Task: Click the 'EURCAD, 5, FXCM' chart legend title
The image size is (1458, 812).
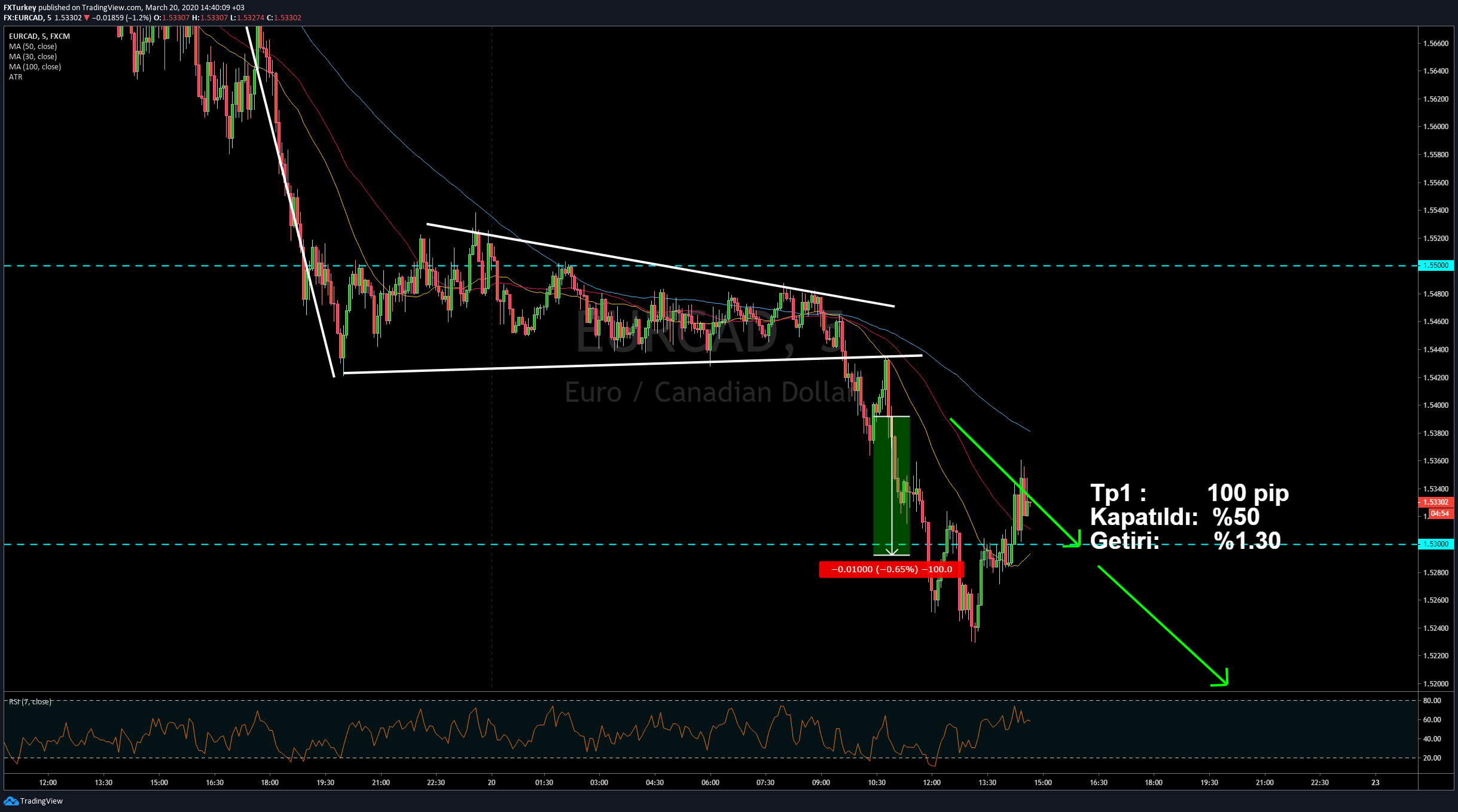Action: (x=39, y=36)
